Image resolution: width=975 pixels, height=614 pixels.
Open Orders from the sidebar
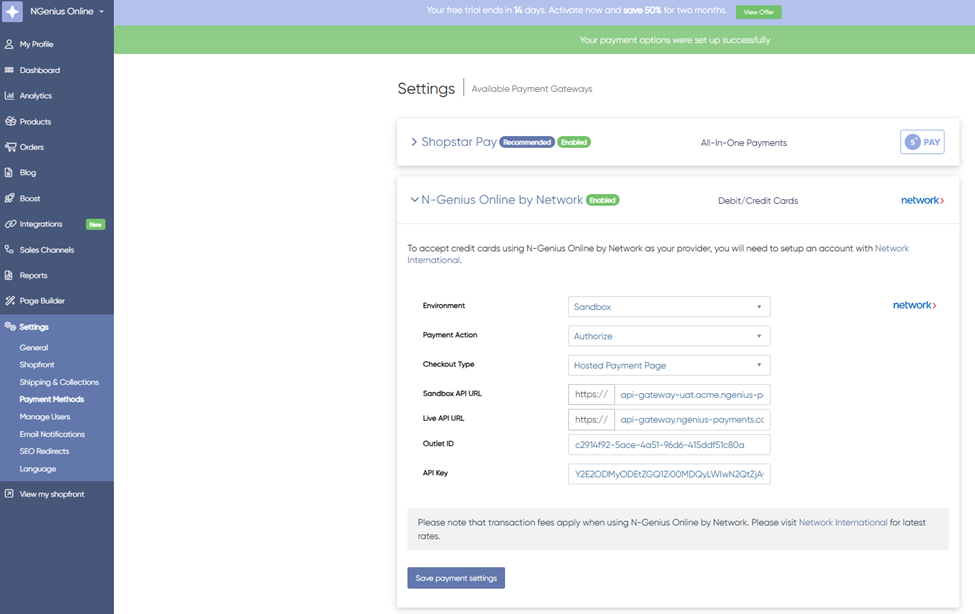pos(32,147)
